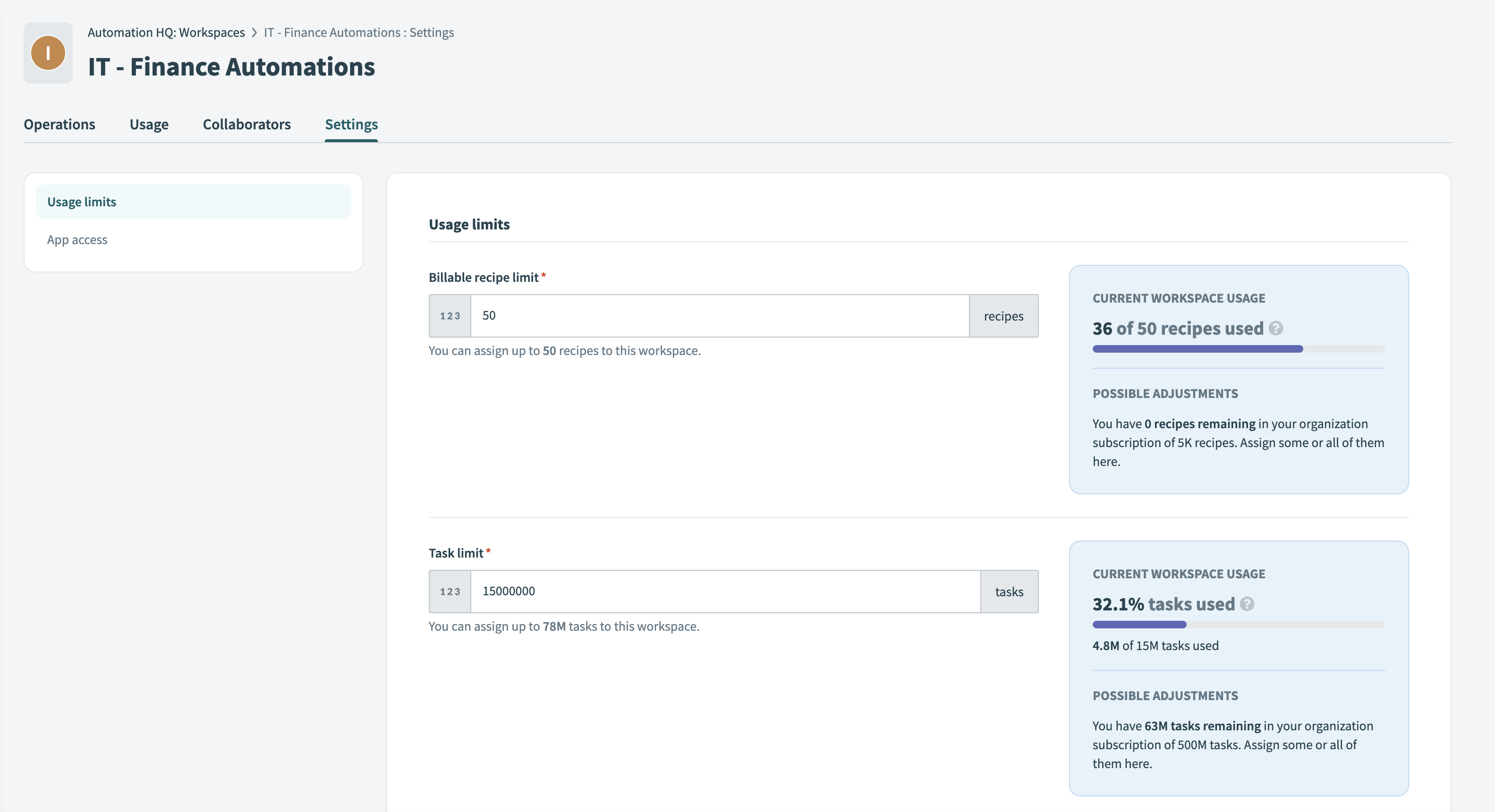Open App access settings section
Image resolution: width=1495 pixels, height=812 pixels.
[x=77, y=240]
